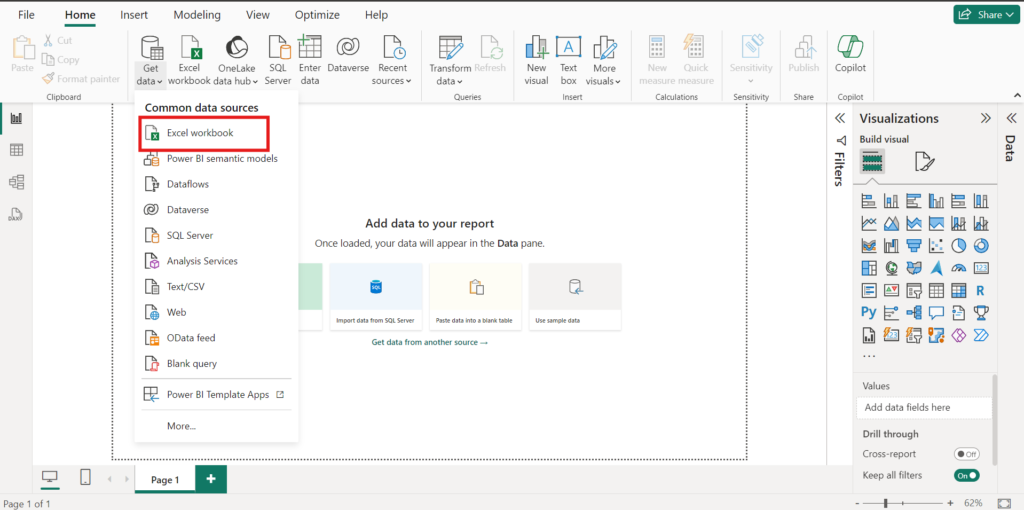Add a new page with plus button
The image size is (1024, 510).
[x=211, y=479]
